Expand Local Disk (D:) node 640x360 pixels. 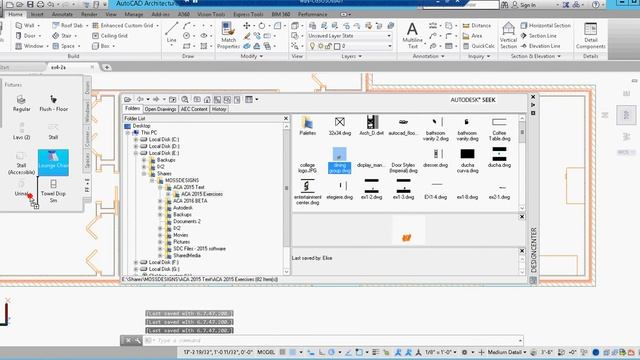pyautogui.click(x=136, y=146)
